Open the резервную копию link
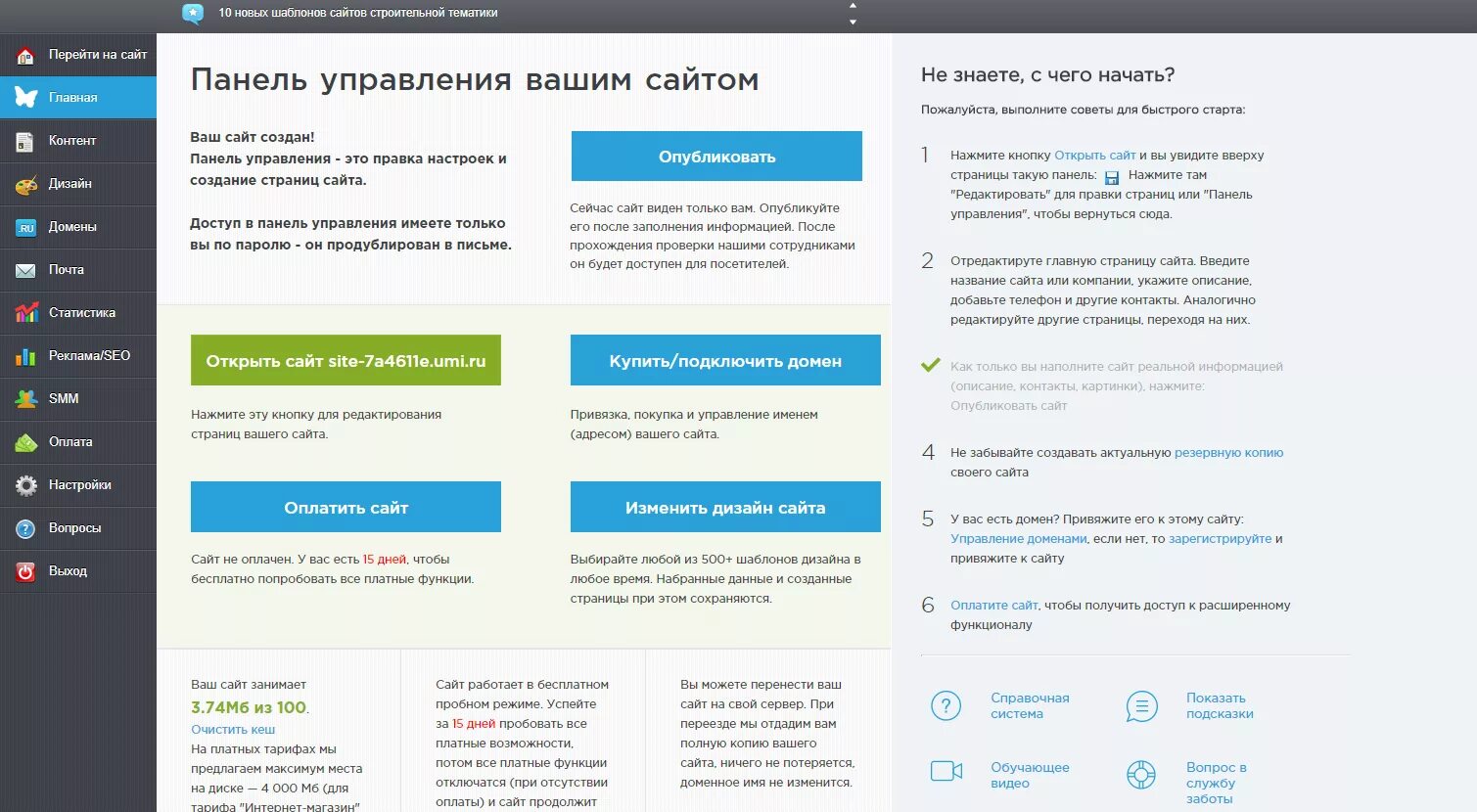The width and height of the screenshot is (1477, 812). (x=1228, y=453)
